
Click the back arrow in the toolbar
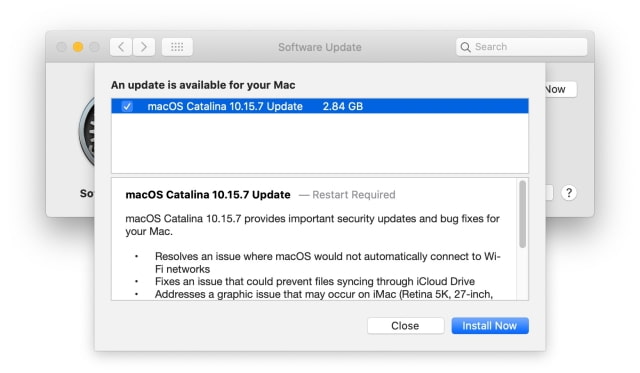(121, 47)
